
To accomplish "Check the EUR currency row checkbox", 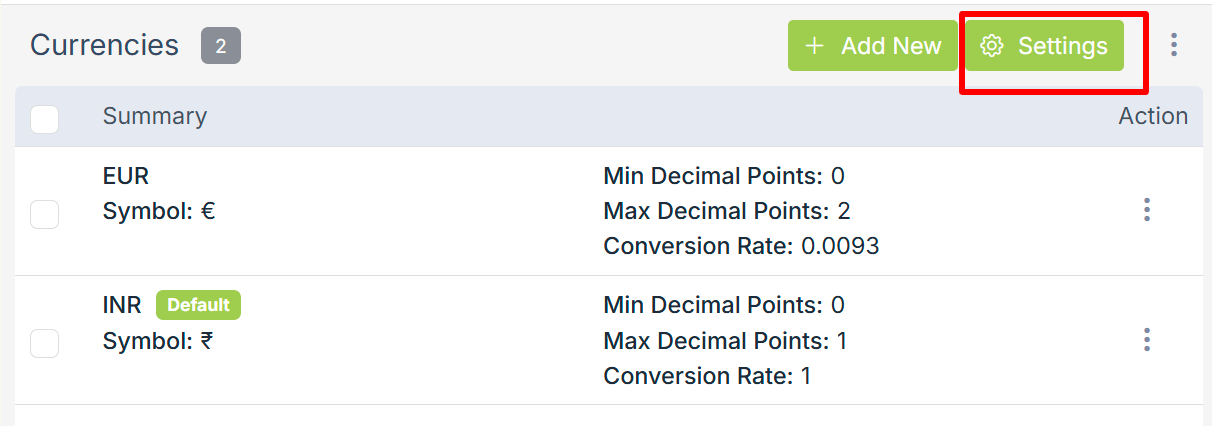I will pos(45,214).
